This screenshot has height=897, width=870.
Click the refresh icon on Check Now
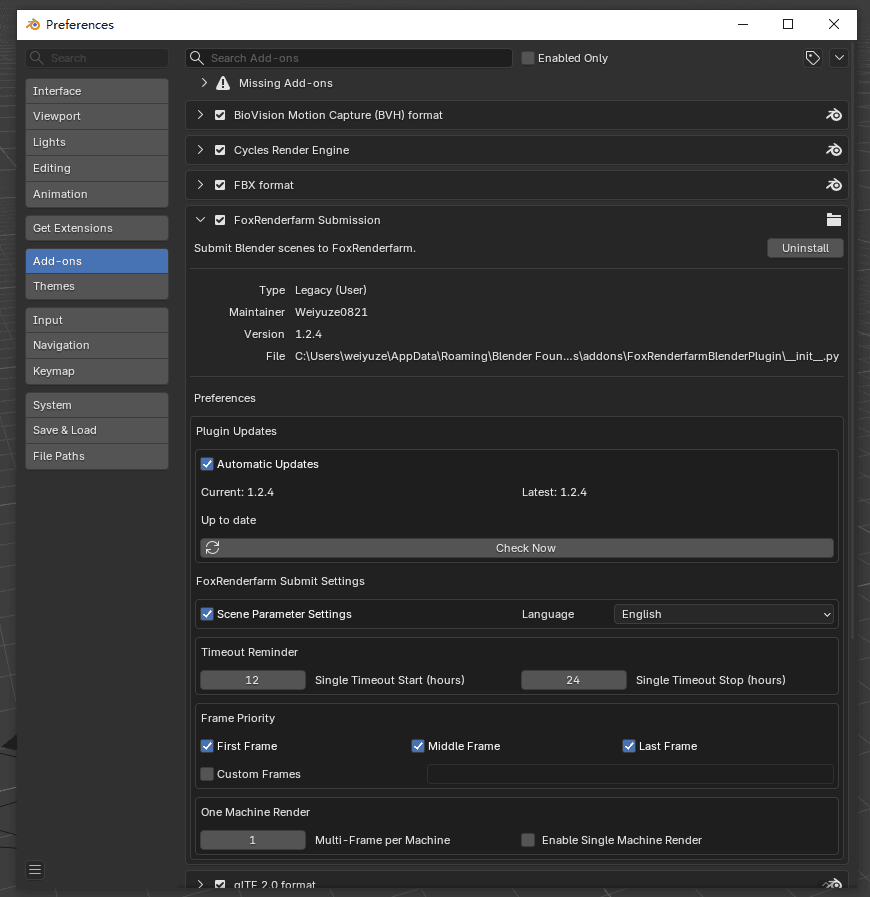[213, 548]
